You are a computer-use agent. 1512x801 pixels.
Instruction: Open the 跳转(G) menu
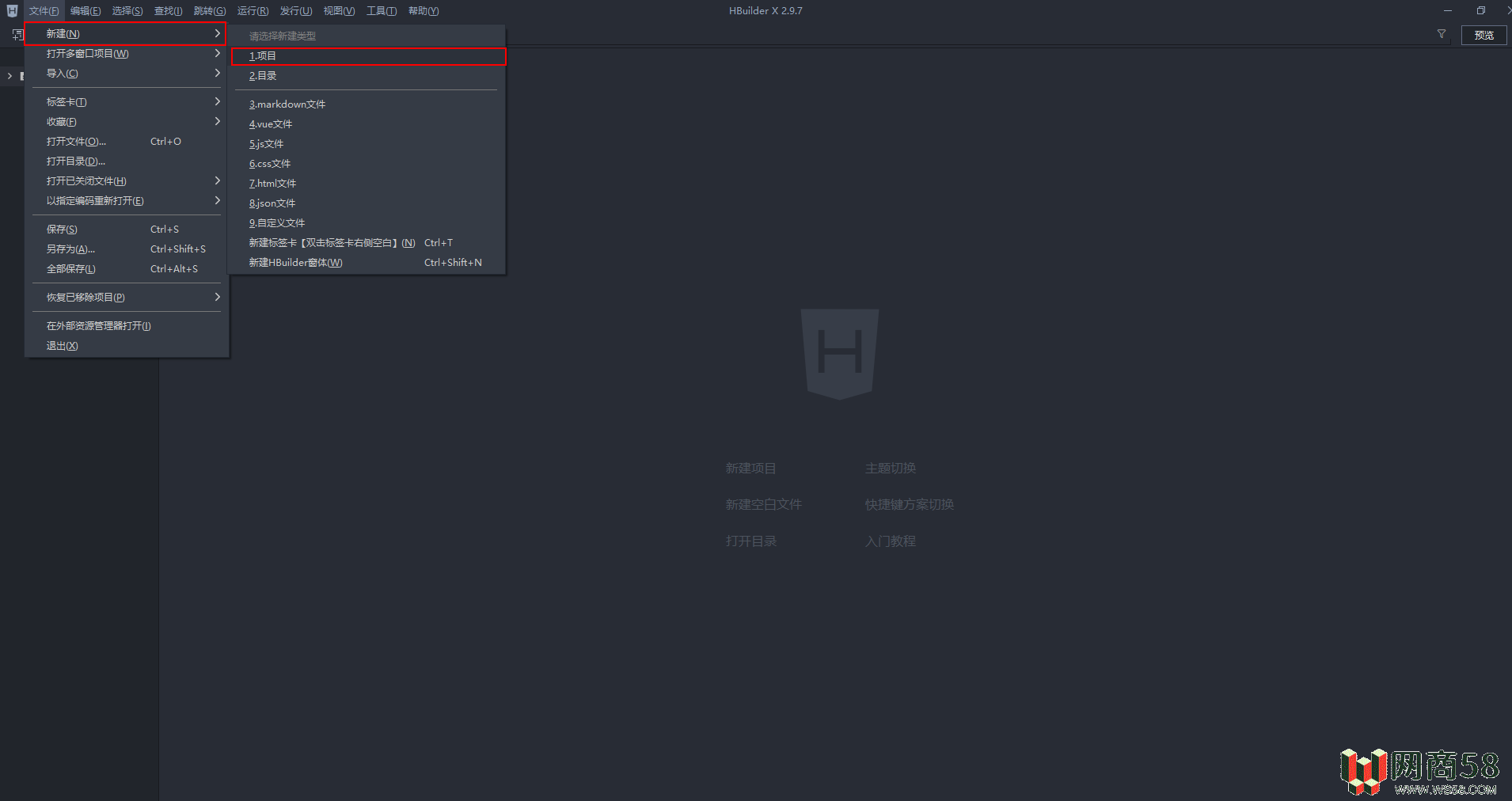[210, 11]
